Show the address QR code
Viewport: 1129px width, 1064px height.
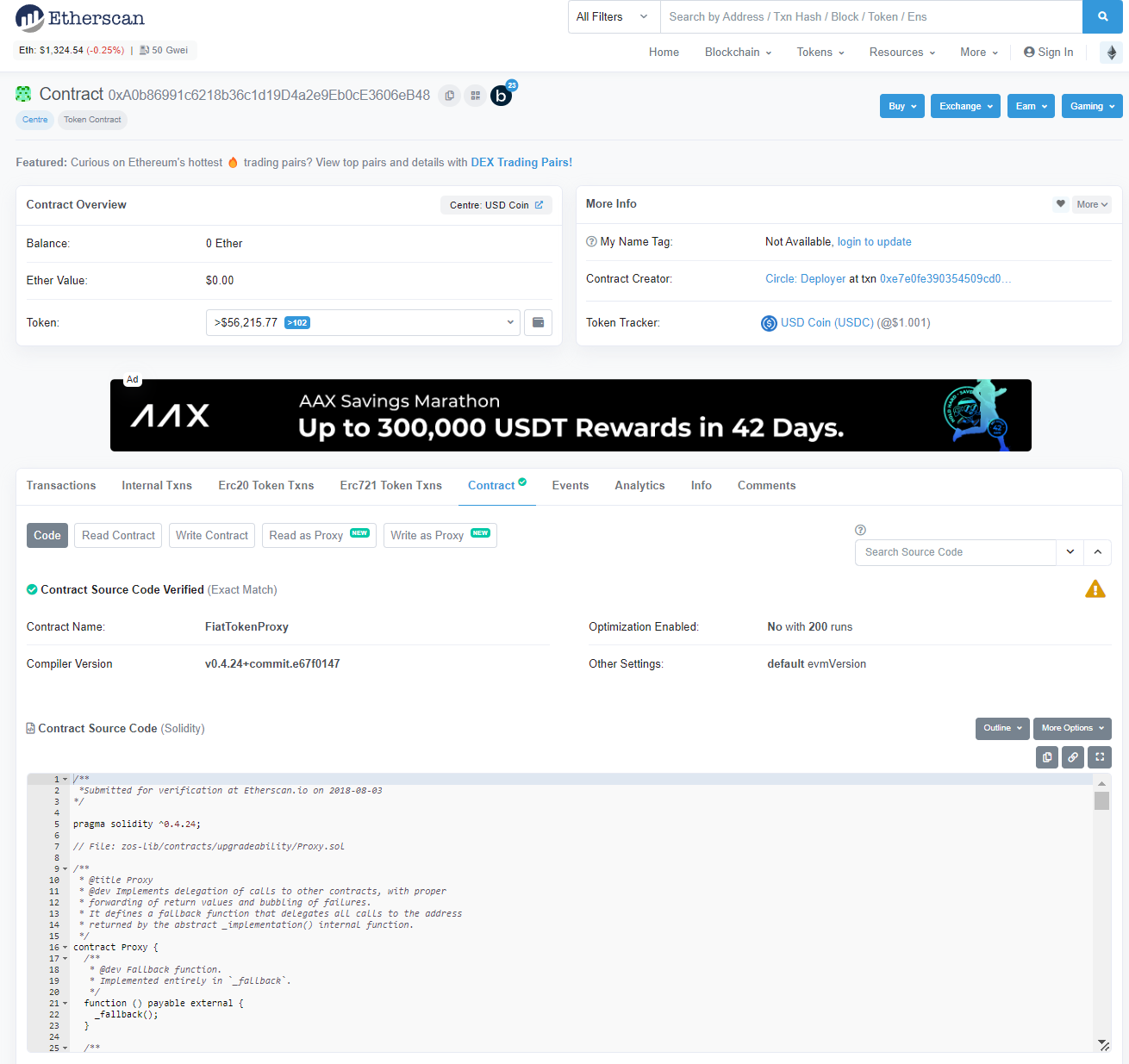coord(475,96)
